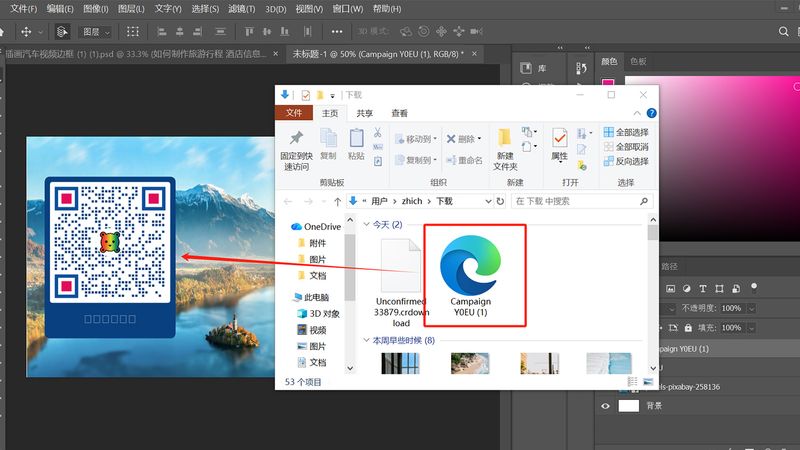Click the Photoshop search magnifier icon

click(x=784, y=32)
